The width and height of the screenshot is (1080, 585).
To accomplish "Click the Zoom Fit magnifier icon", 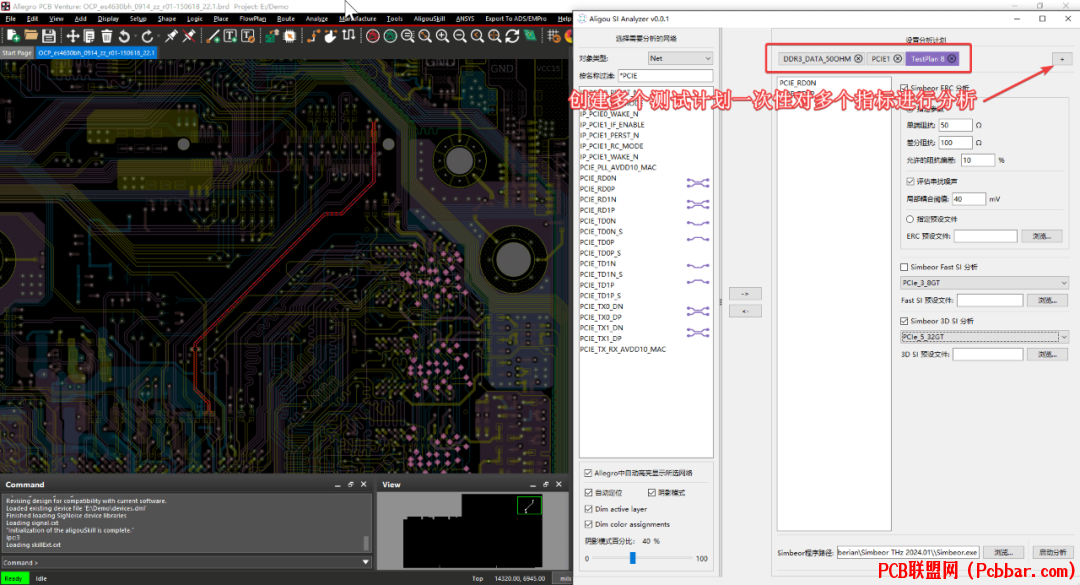I will 425,36.
